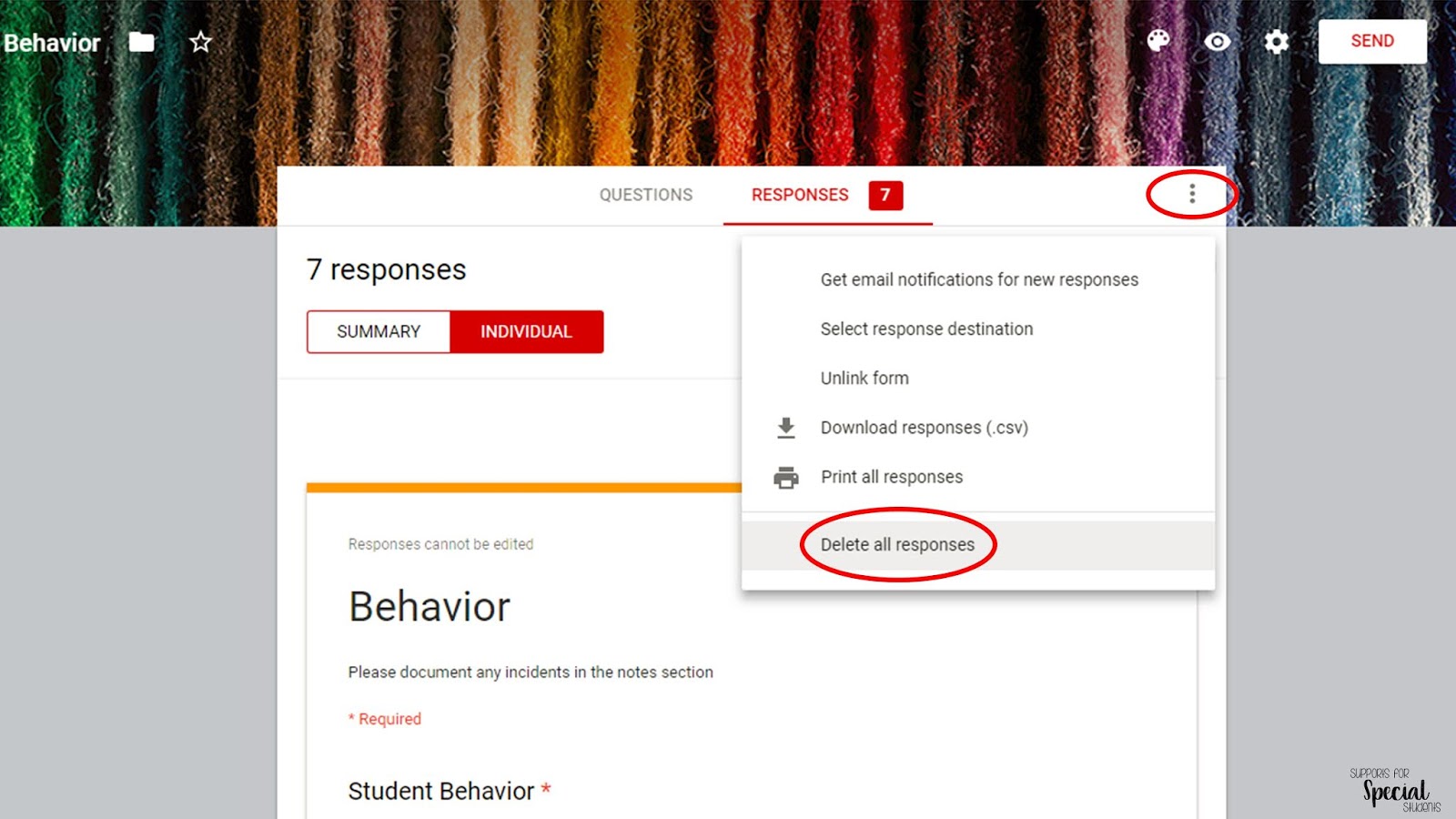1456x819 pixels.
Task: Open Download responses (.csv) option
Action: pyautogui.click(x=925, y=427)
